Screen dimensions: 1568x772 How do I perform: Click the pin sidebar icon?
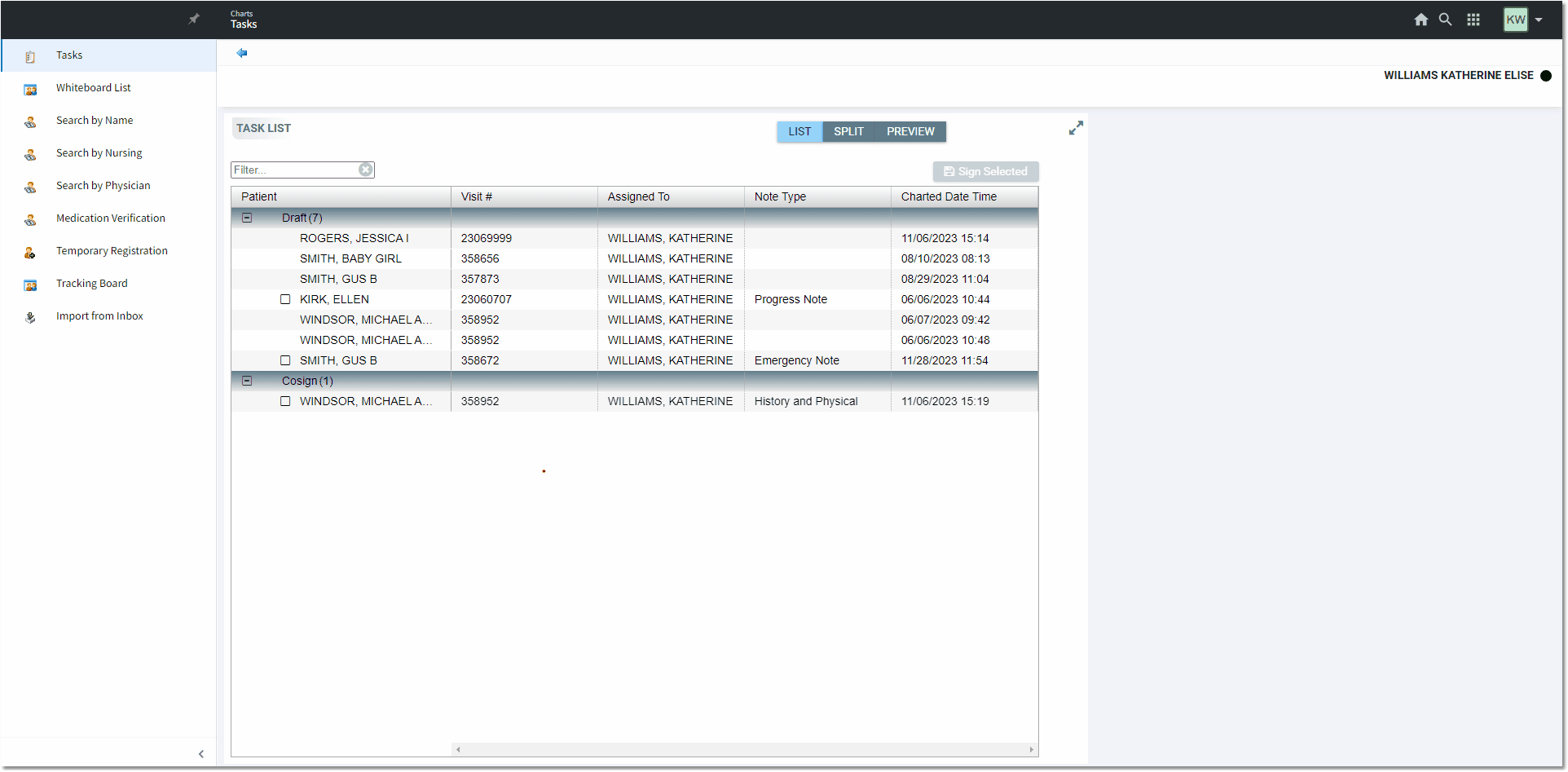tap(194, 19)
